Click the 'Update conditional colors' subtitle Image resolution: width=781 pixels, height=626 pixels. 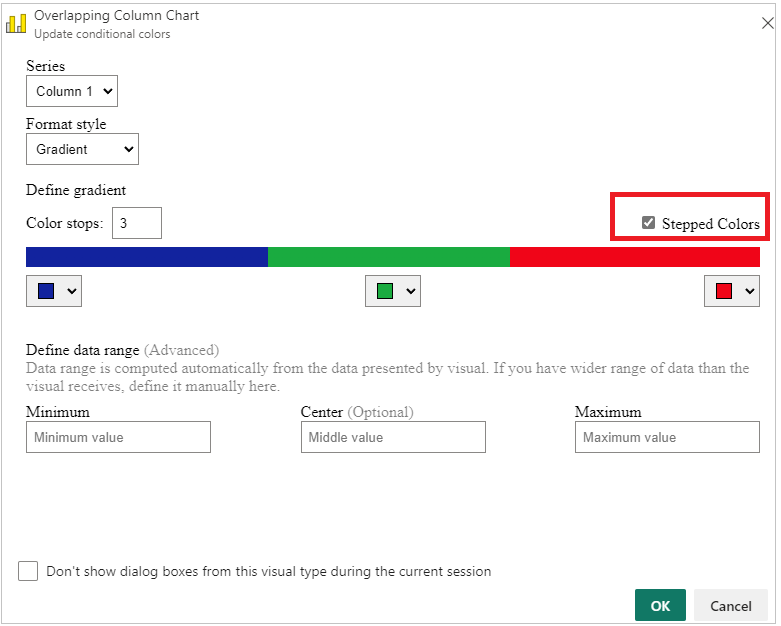tap(102, 34)
